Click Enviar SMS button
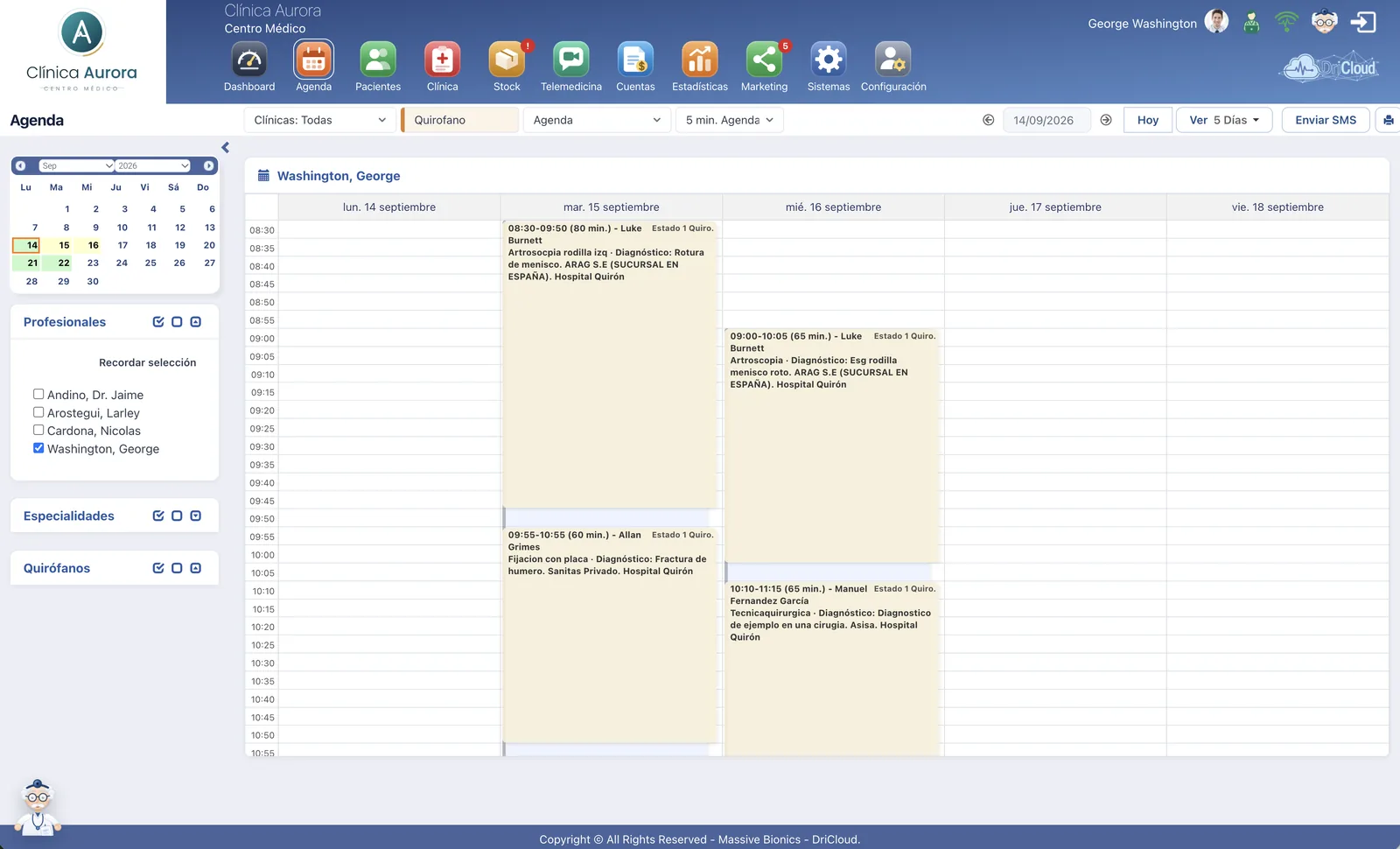1400x849 pixels. [x=1326, y=120]
